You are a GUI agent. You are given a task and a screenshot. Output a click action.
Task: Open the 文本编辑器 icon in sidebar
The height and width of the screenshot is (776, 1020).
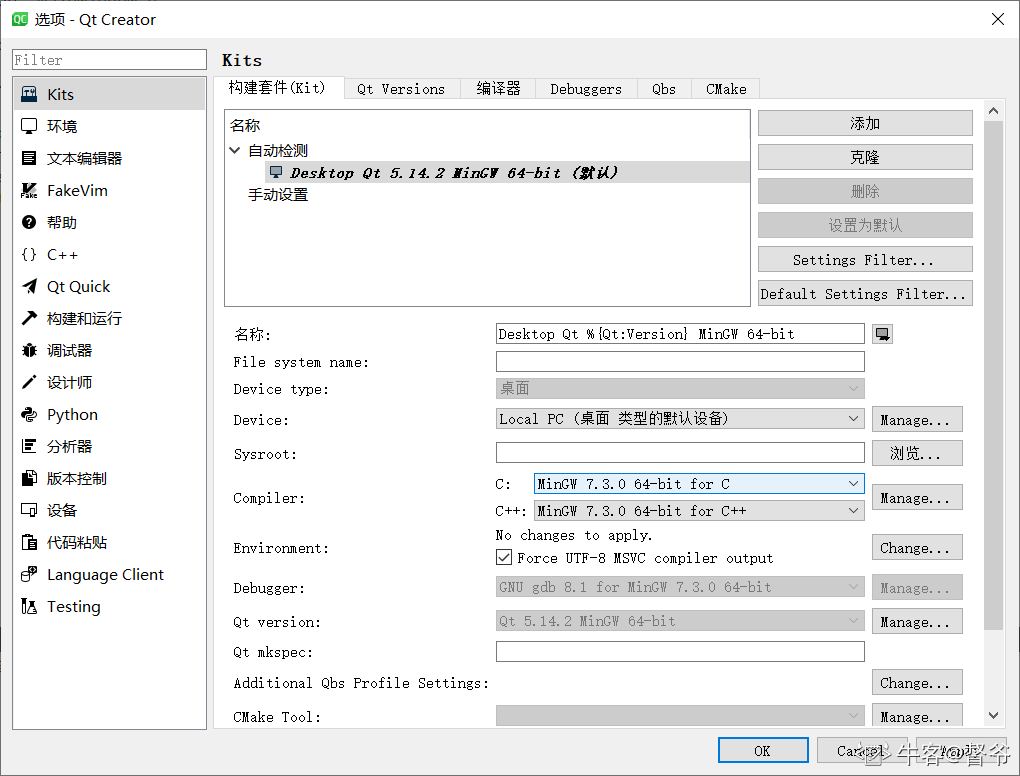click(x=29, y=158)
